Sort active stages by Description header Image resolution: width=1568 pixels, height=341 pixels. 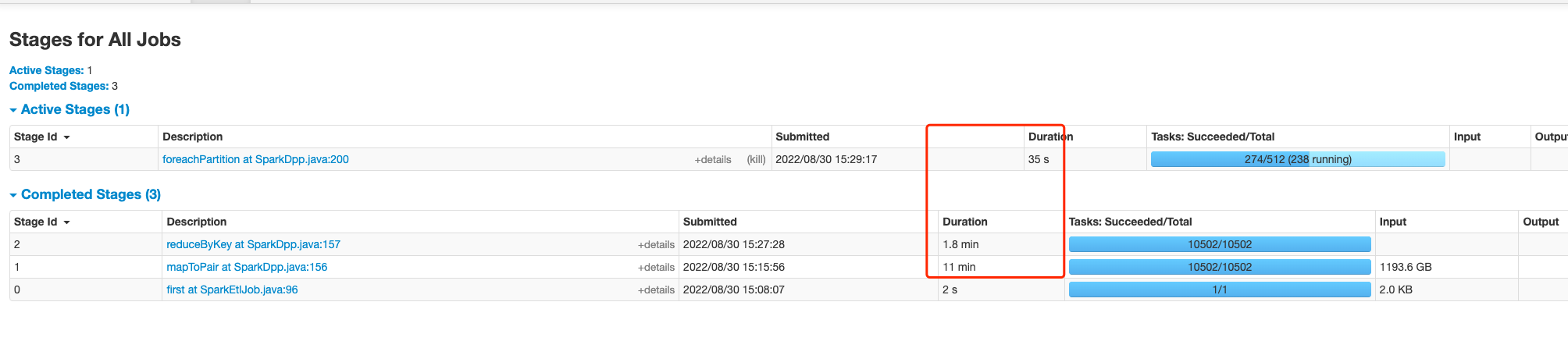tap(193, 137)
